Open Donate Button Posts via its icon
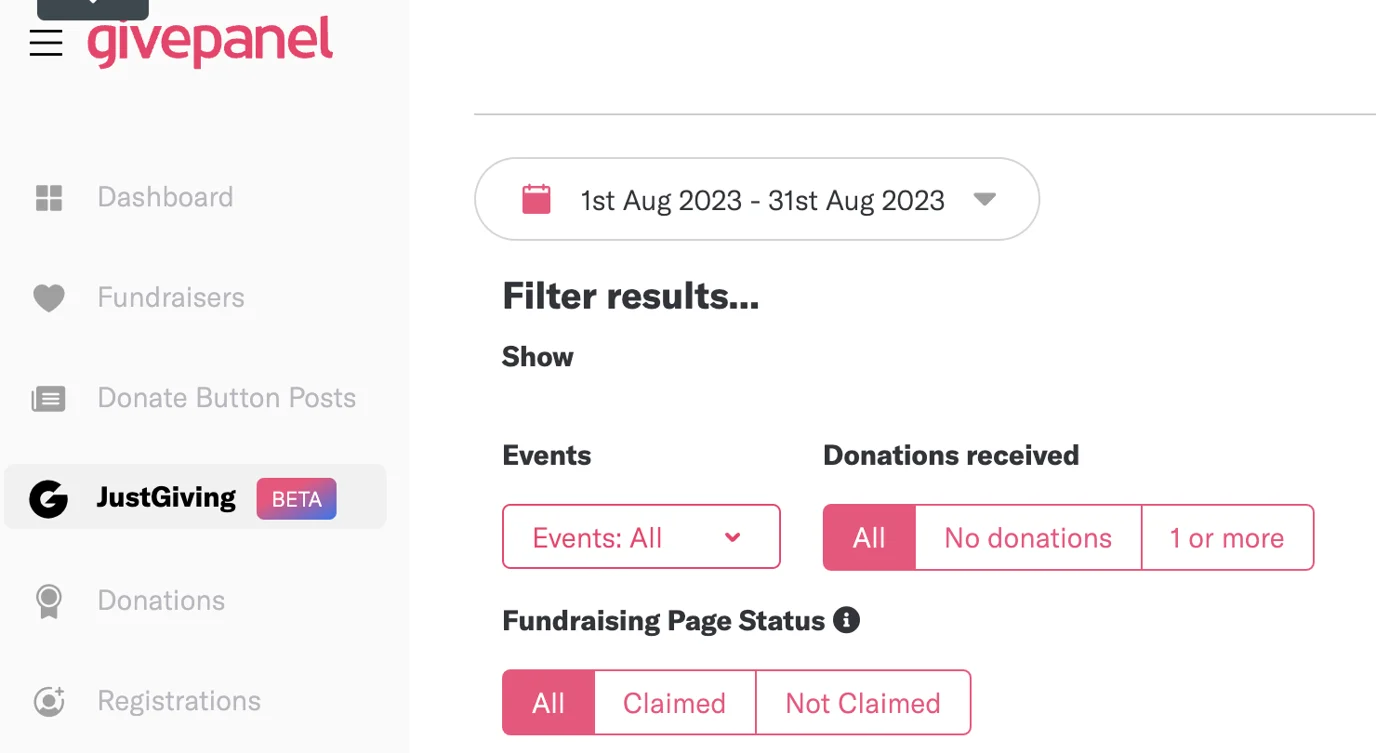 tap(48, 398)
